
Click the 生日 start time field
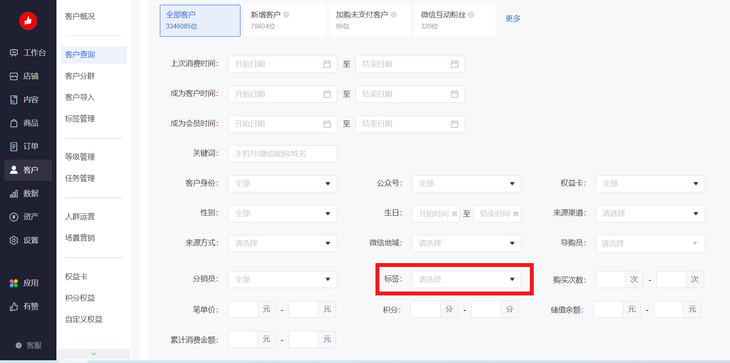436,214
